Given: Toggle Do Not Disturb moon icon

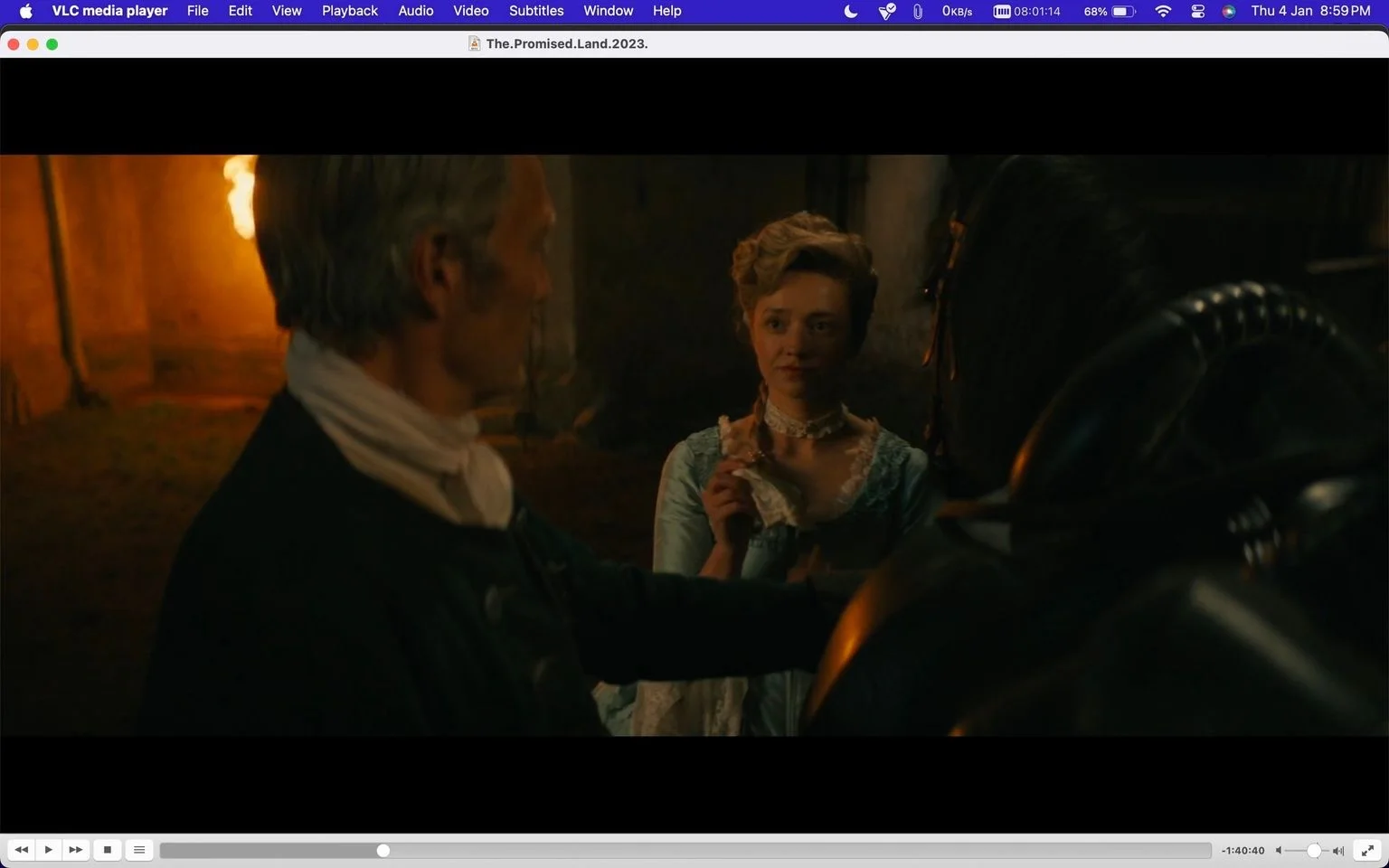Looking at the screenshot, I should point(851,11).
